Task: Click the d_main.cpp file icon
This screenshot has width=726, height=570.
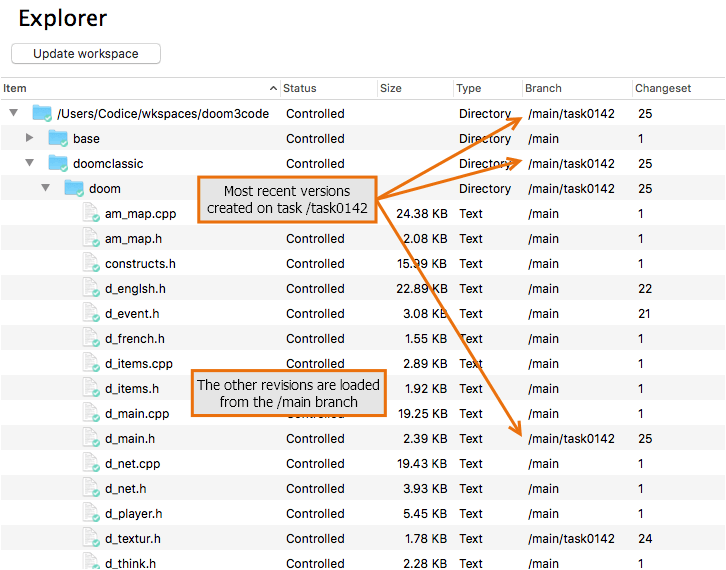Action: click(x=91, y=413)
